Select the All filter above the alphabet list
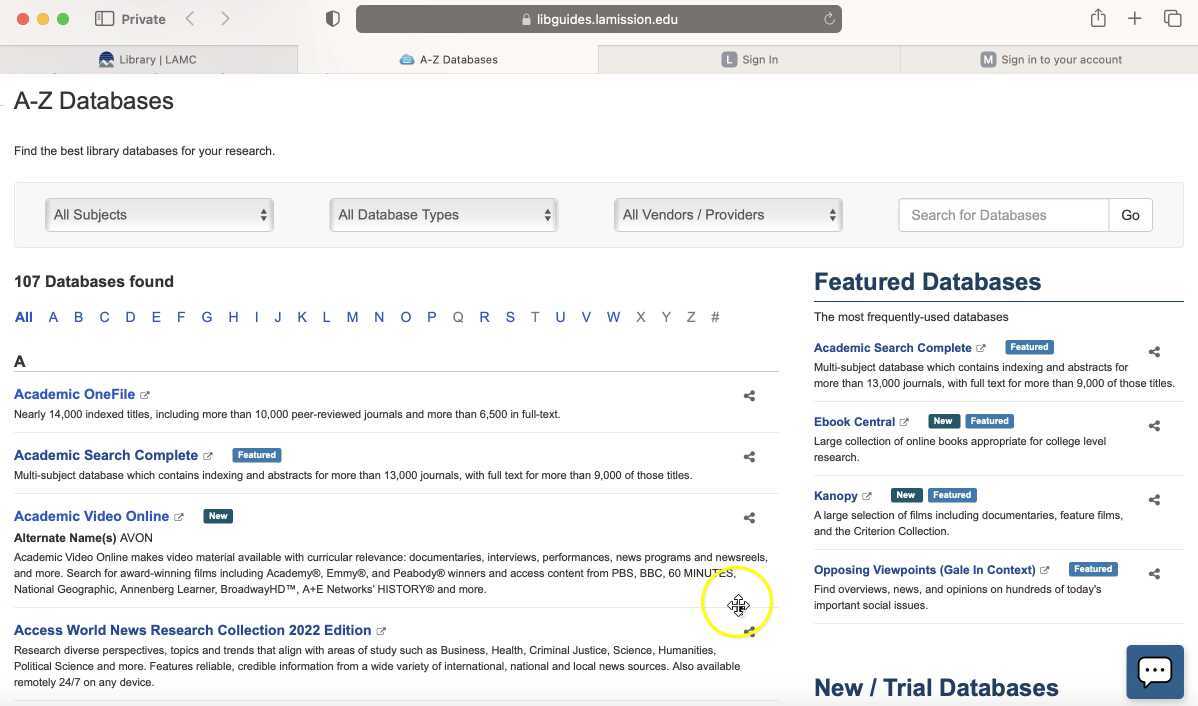The image size is (1198, 706). coord(23,317)
